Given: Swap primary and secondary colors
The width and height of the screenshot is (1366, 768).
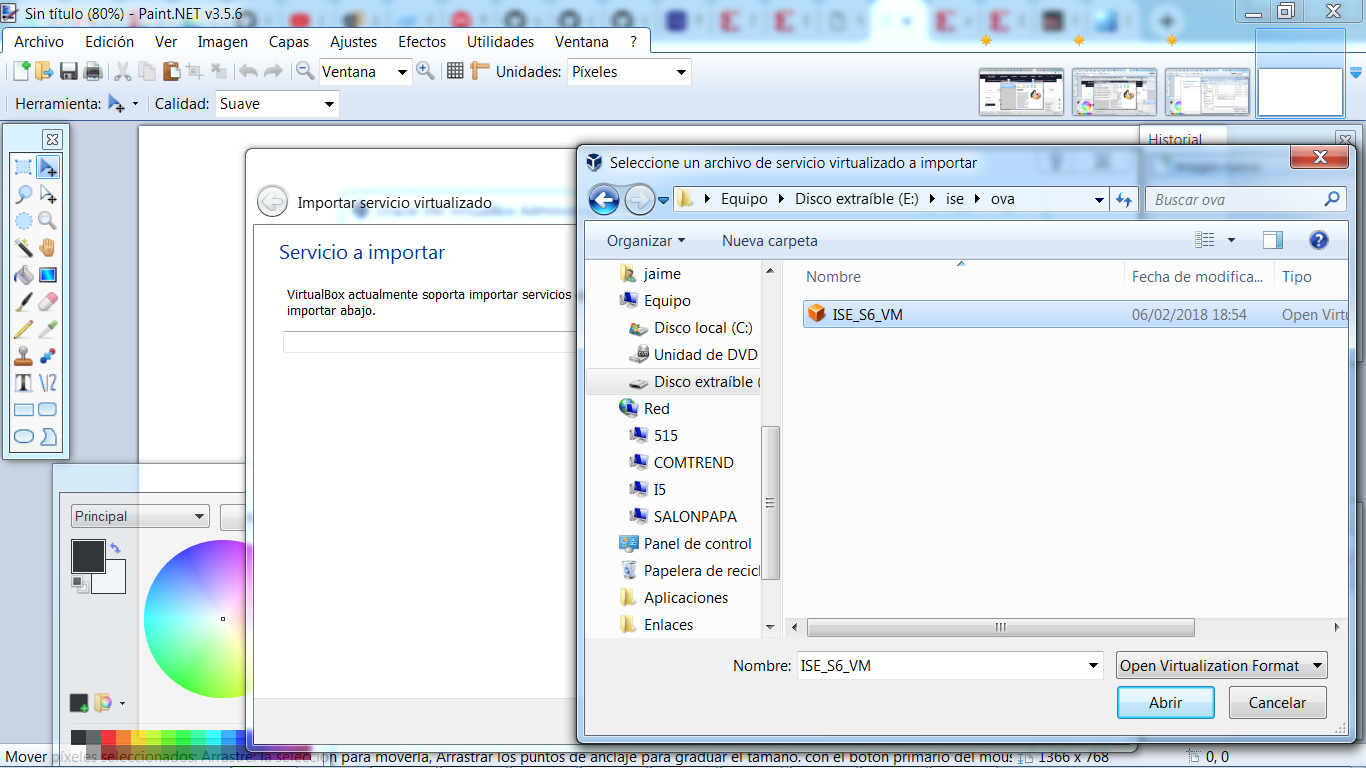Looking at the screenshot, I should point(116,548).
